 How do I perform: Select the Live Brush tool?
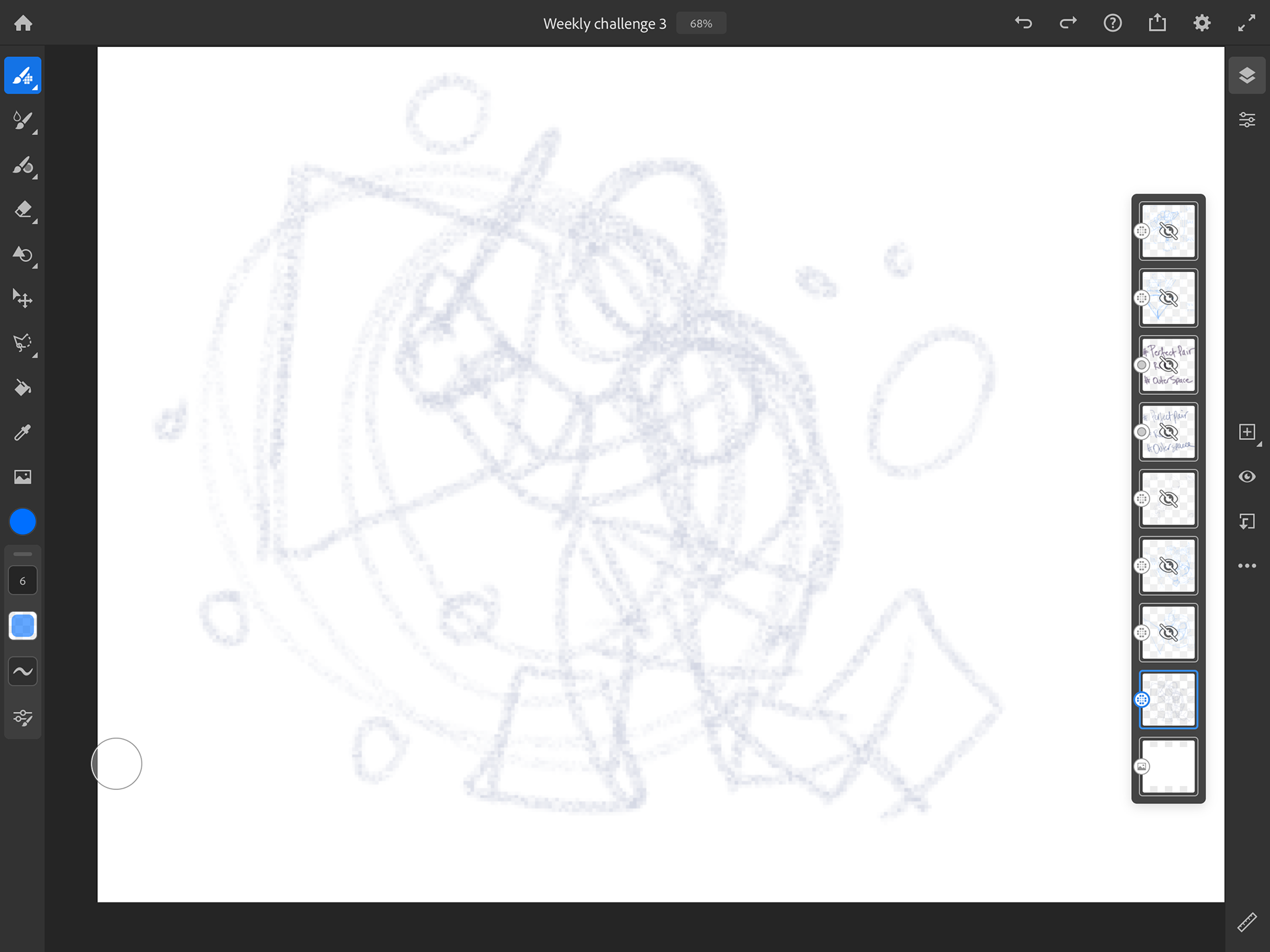23,120
